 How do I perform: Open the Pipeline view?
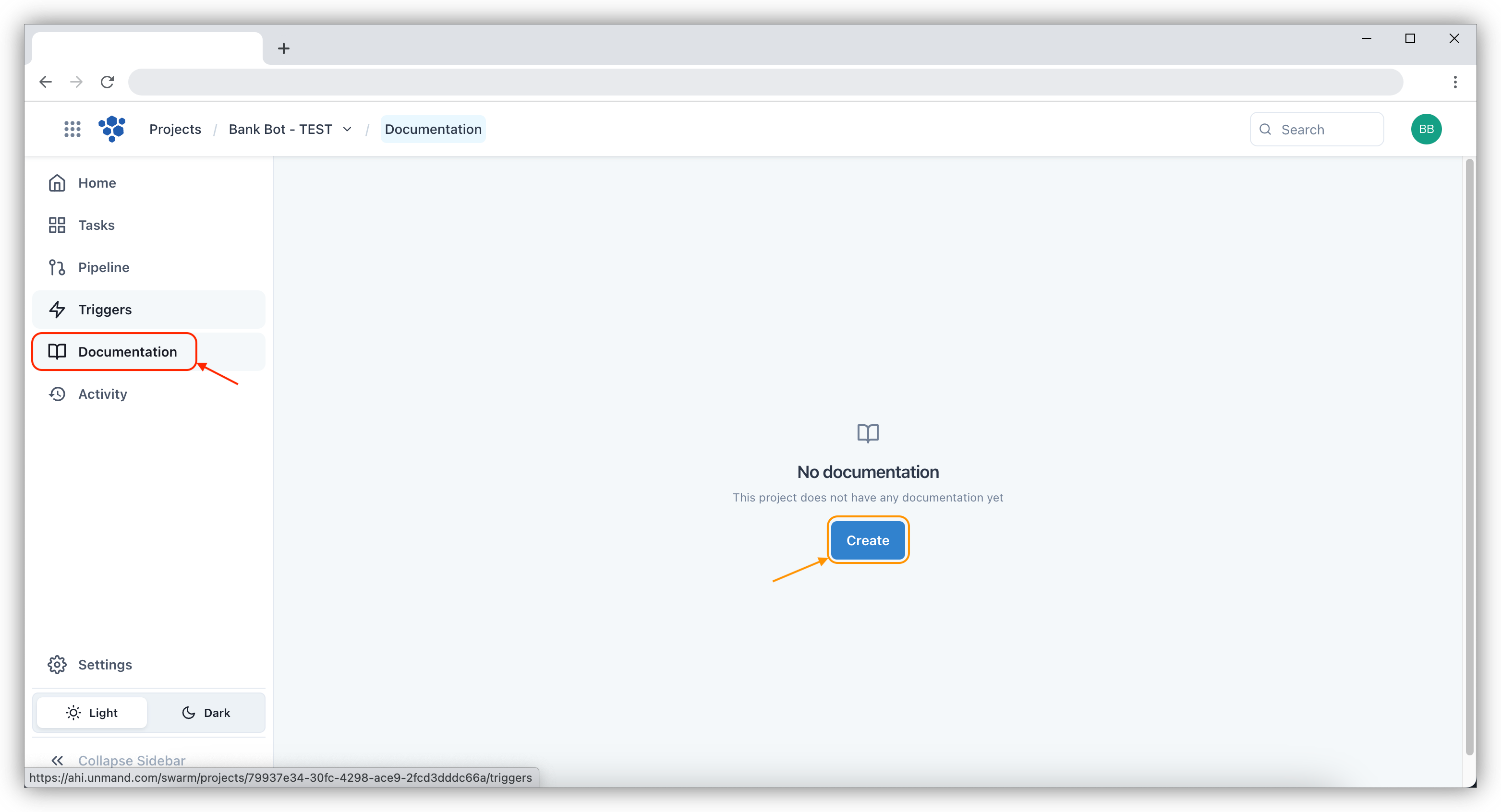pos(104,267)
